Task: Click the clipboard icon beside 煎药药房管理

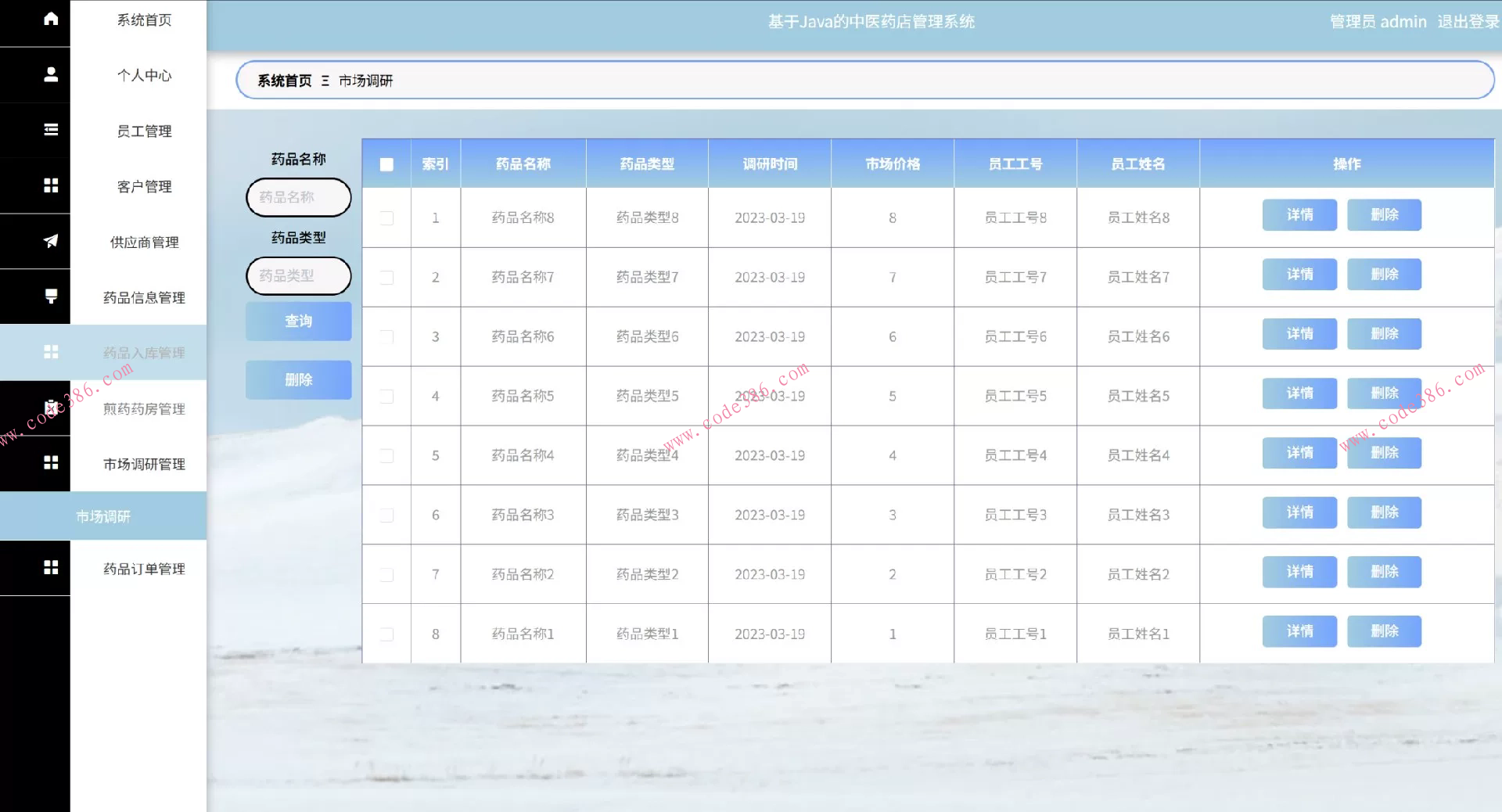Action: click(51, 408)
